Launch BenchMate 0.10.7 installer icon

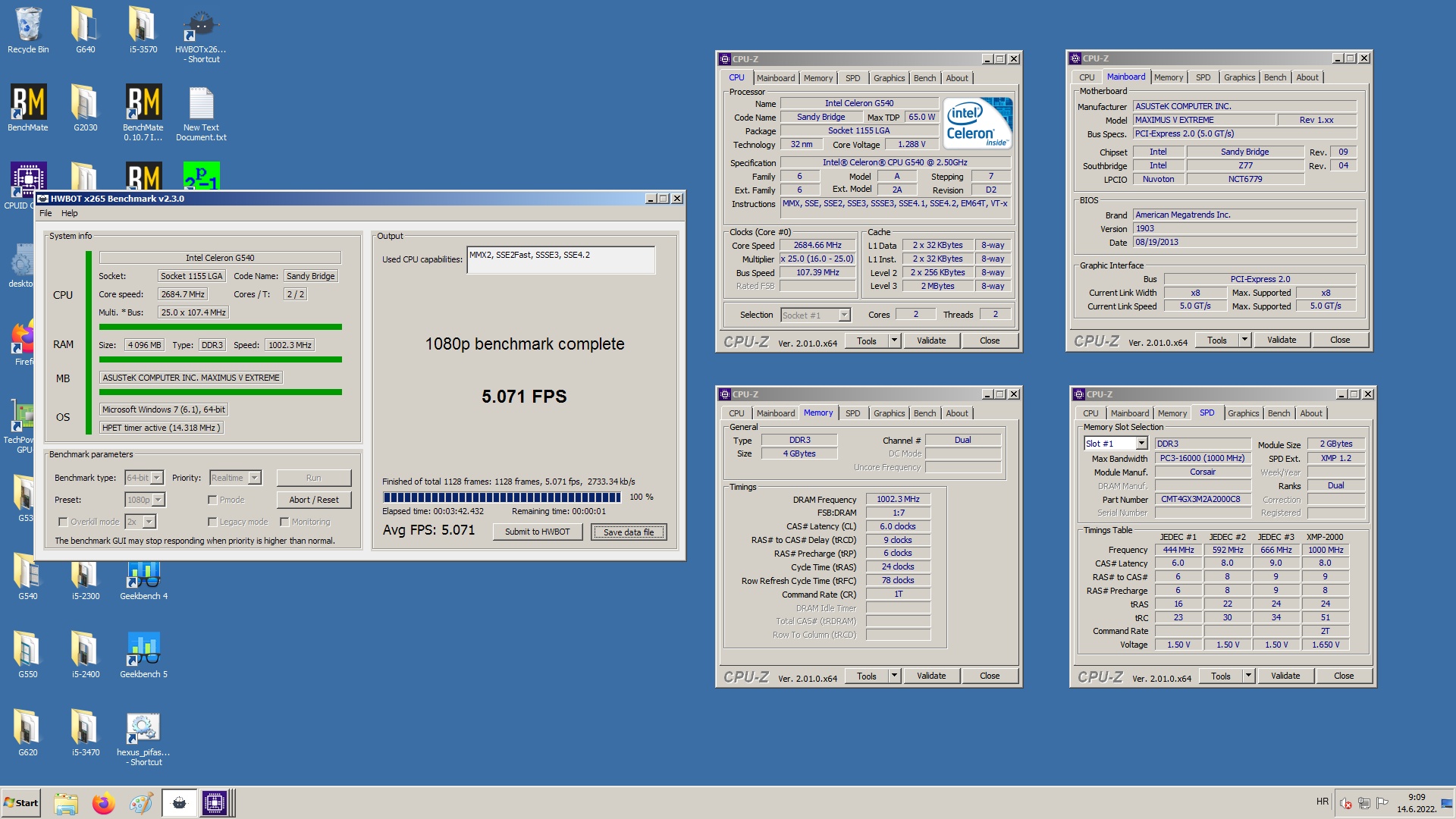pyautogui.click(x=143, y=113)
